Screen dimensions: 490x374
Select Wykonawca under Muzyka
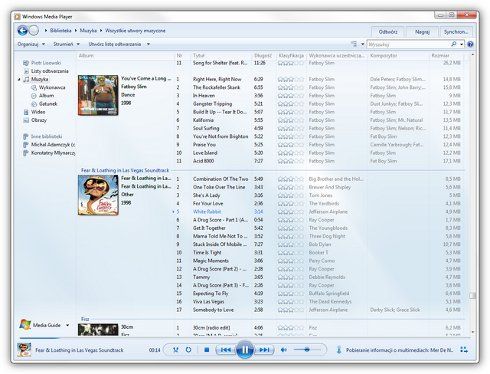(52, 87)
